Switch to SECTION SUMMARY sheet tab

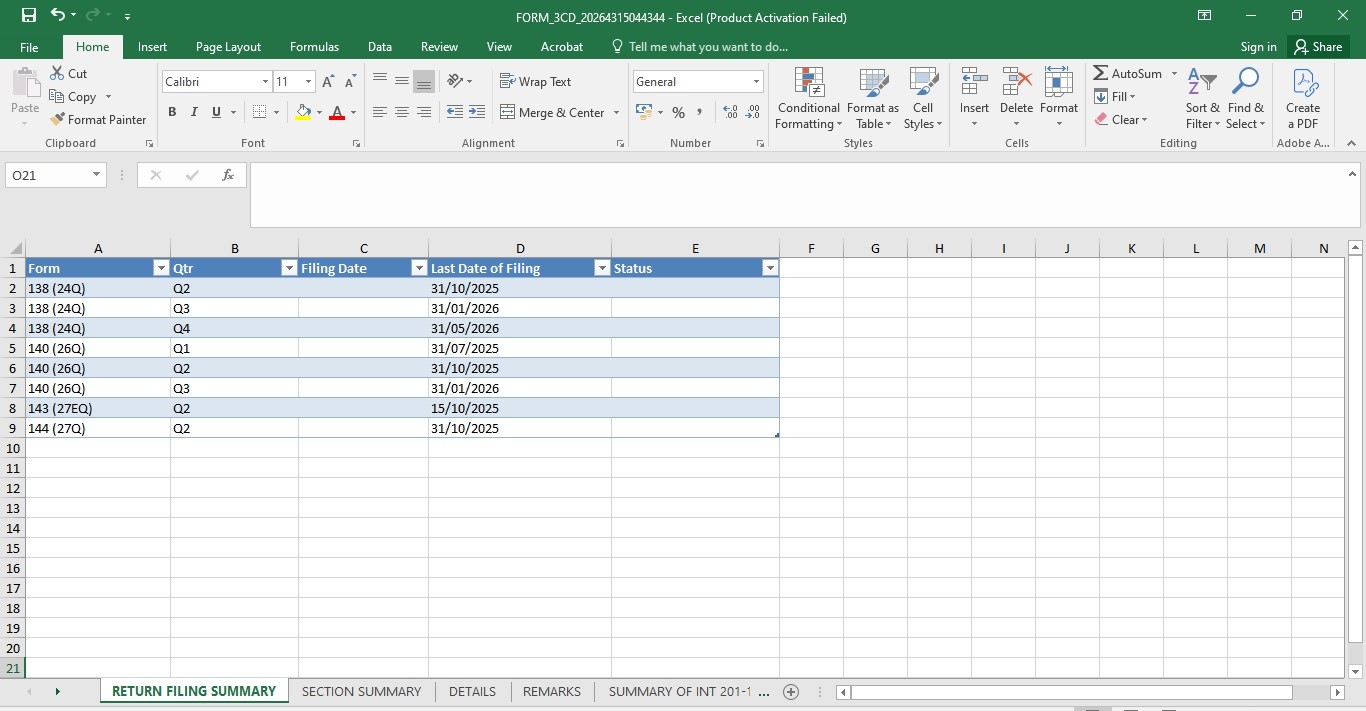click(x=361, y=691)
